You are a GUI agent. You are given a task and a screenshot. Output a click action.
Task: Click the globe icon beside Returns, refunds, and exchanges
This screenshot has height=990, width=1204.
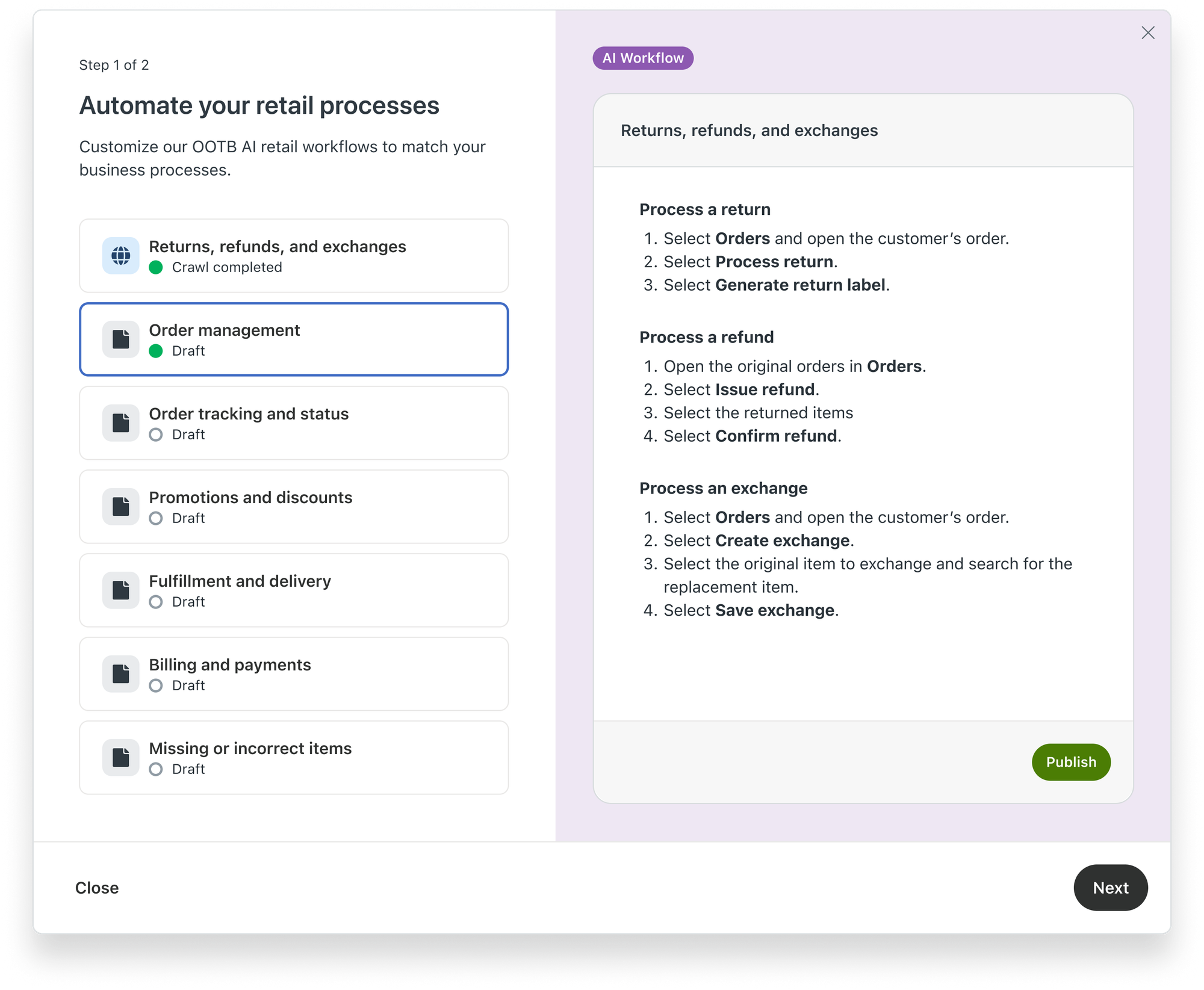tap(120, 256)
